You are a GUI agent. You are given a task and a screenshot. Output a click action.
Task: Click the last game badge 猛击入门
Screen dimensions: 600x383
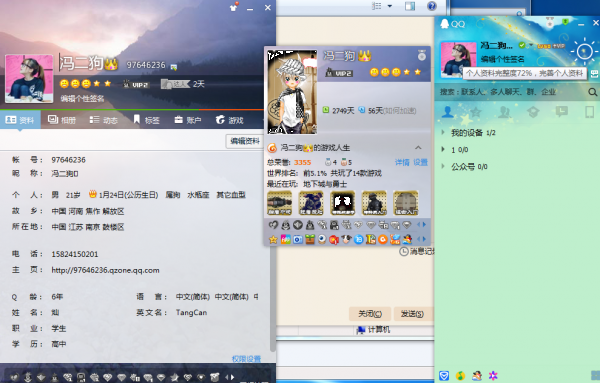click(x=406, y=203)
